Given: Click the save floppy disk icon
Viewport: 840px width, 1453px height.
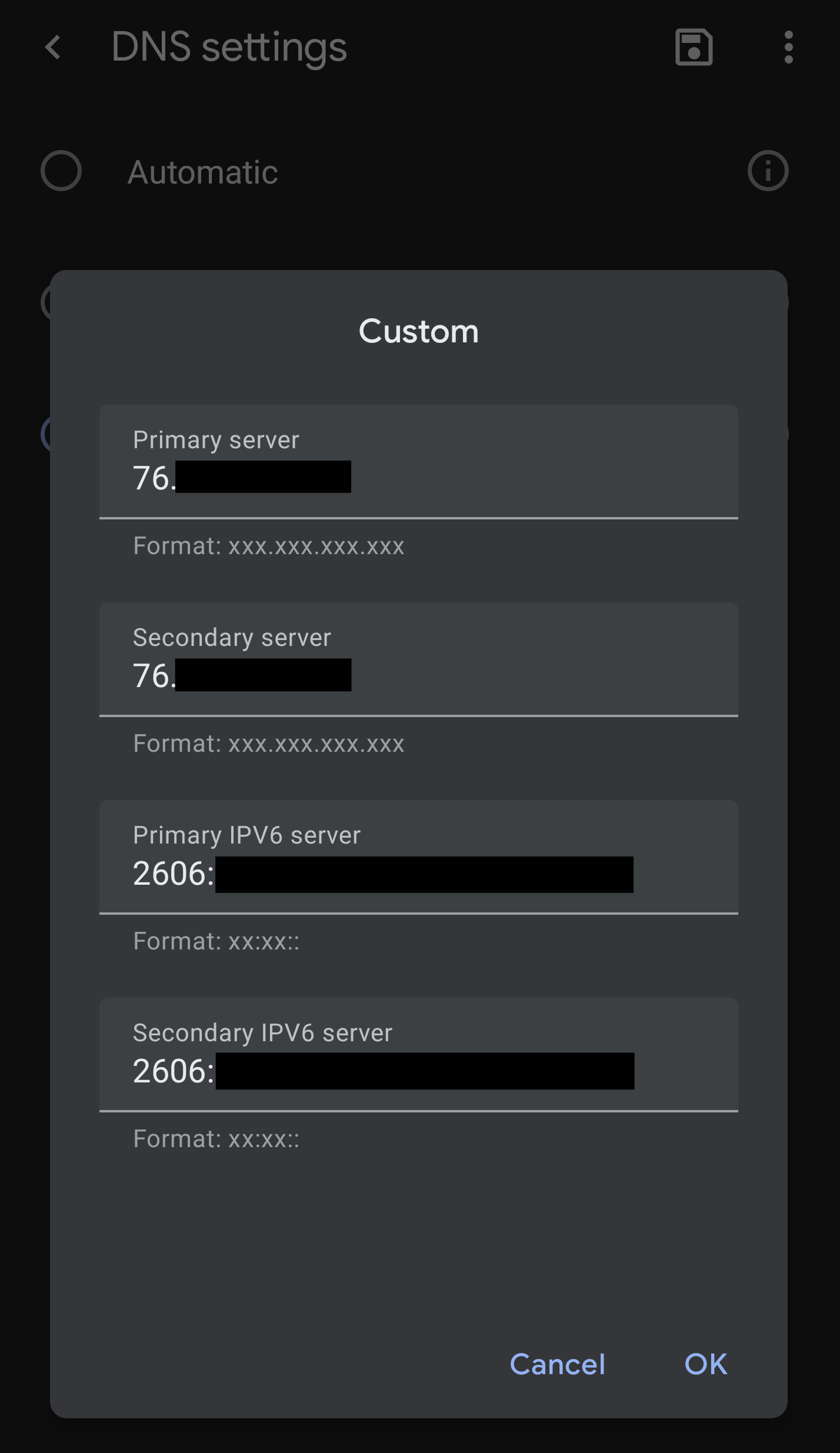Looking at the screenshot, I should (694, 47).
